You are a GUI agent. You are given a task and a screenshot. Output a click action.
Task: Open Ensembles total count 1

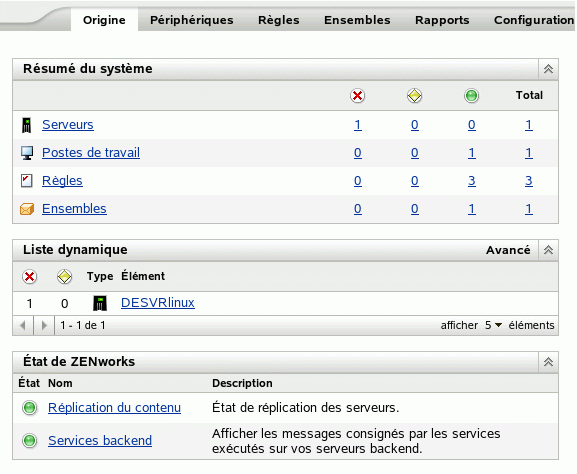tap(529, 209)
